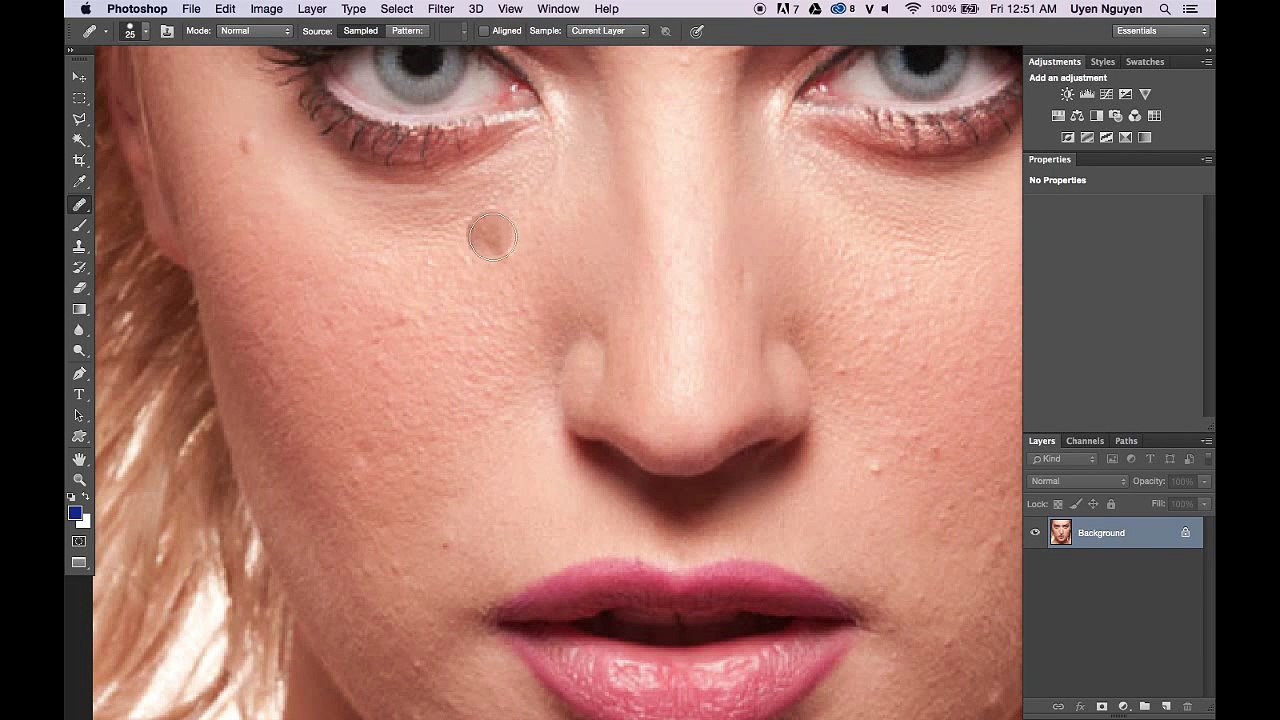Add a Curves adjustment

1106,94
